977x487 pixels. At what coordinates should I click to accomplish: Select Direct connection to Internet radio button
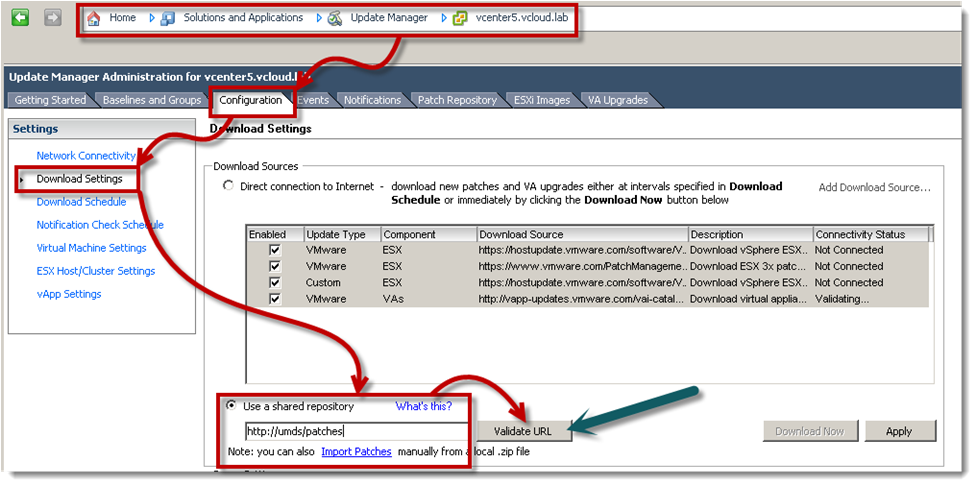click(x=229, y=186)
